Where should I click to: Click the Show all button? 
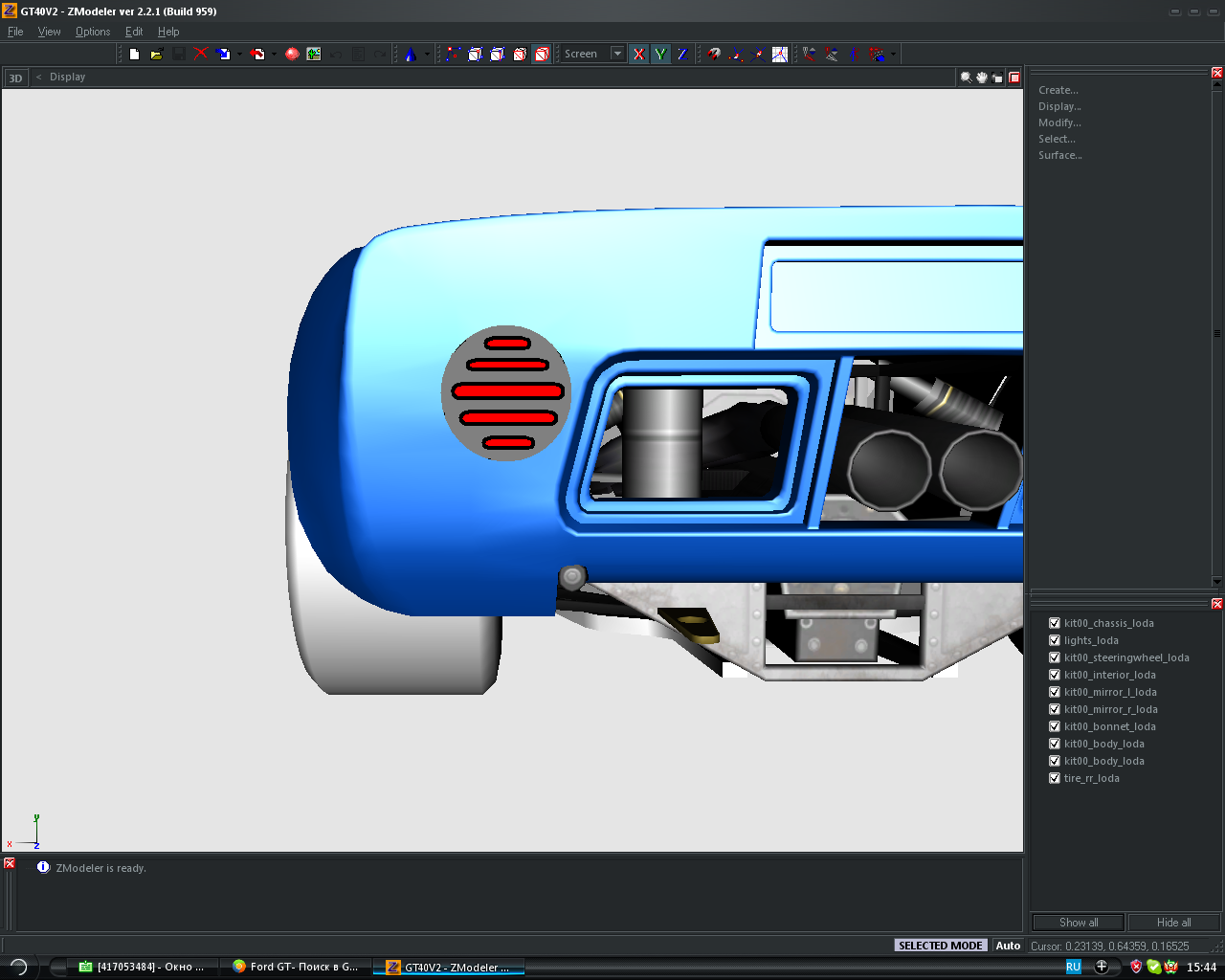1078,923
